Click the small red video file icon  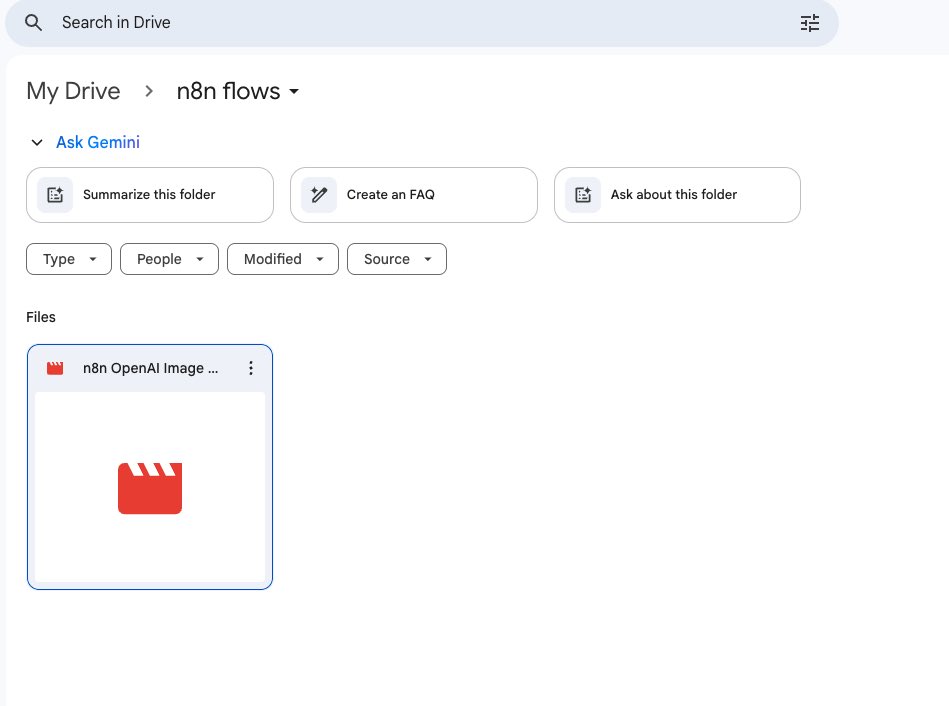pyautogui.click(x=55, y=368)
